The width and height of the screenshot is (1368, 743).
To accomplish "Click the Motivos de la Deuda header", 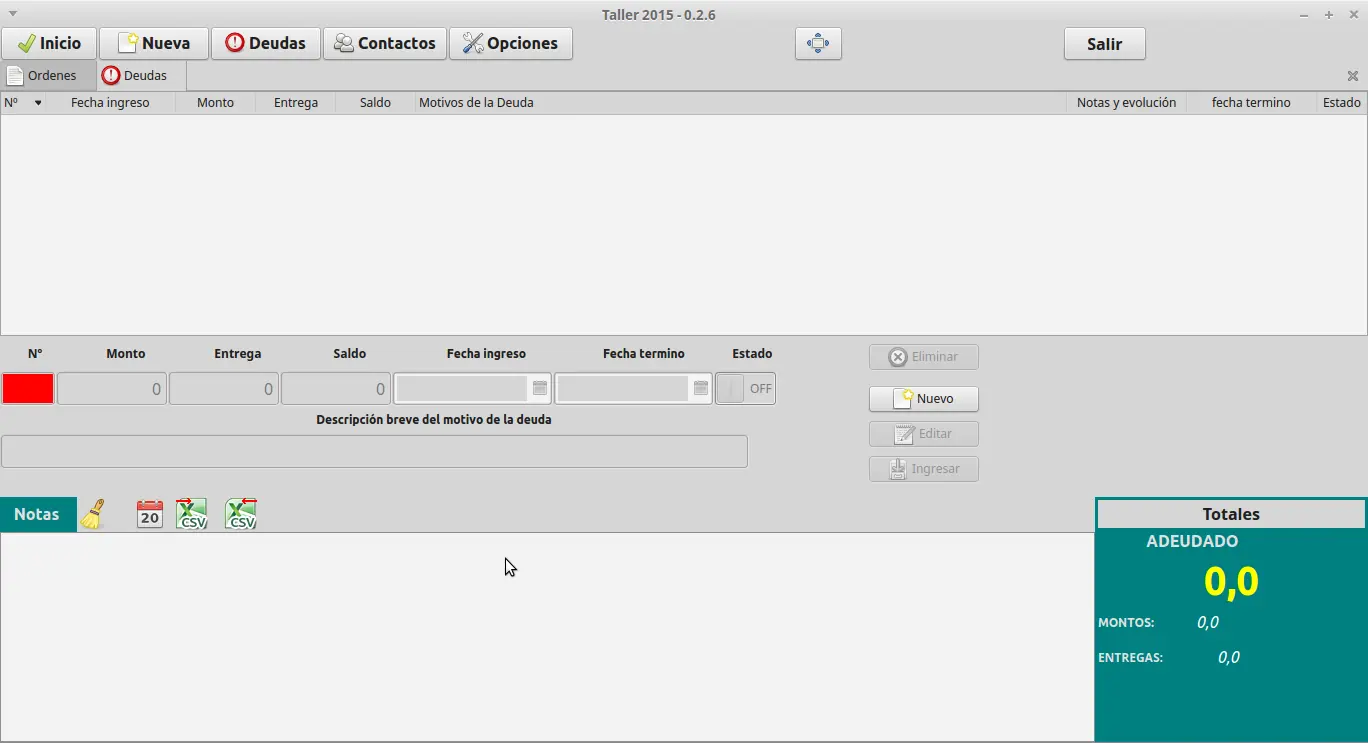I will 740,103.
